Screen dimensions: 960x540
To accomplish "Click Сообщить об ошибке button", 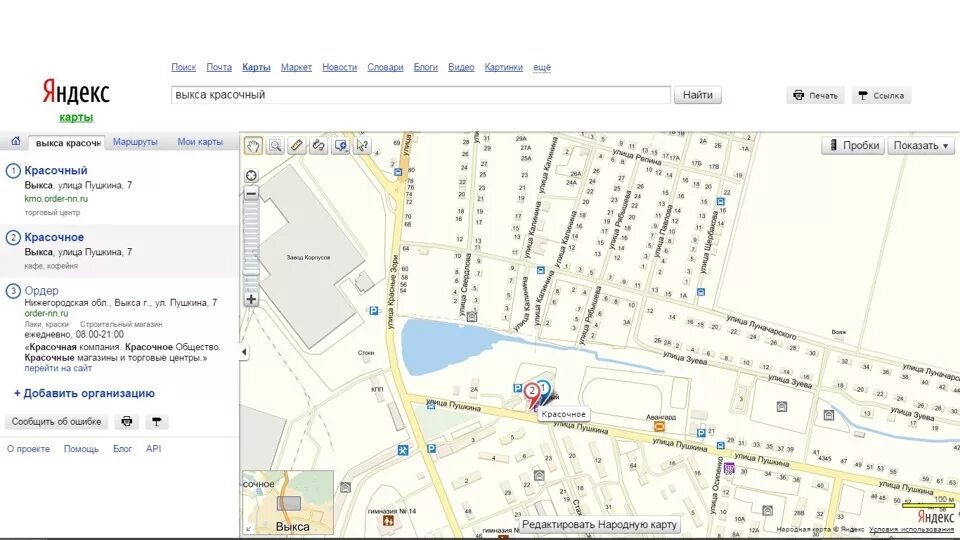I will pos(56,422).
